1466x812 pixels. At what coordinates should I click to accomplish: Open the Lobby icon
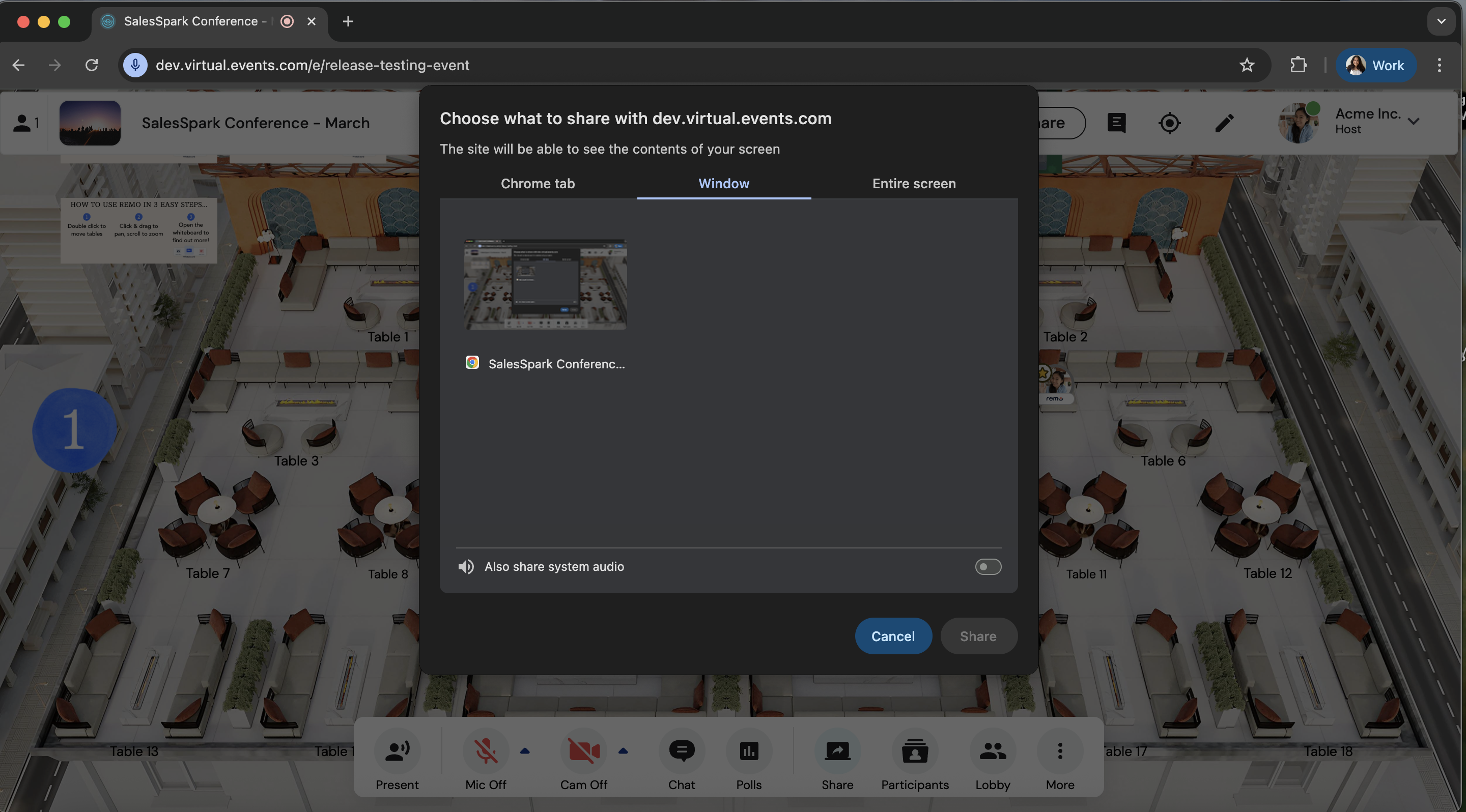click(x=992, y=751)
